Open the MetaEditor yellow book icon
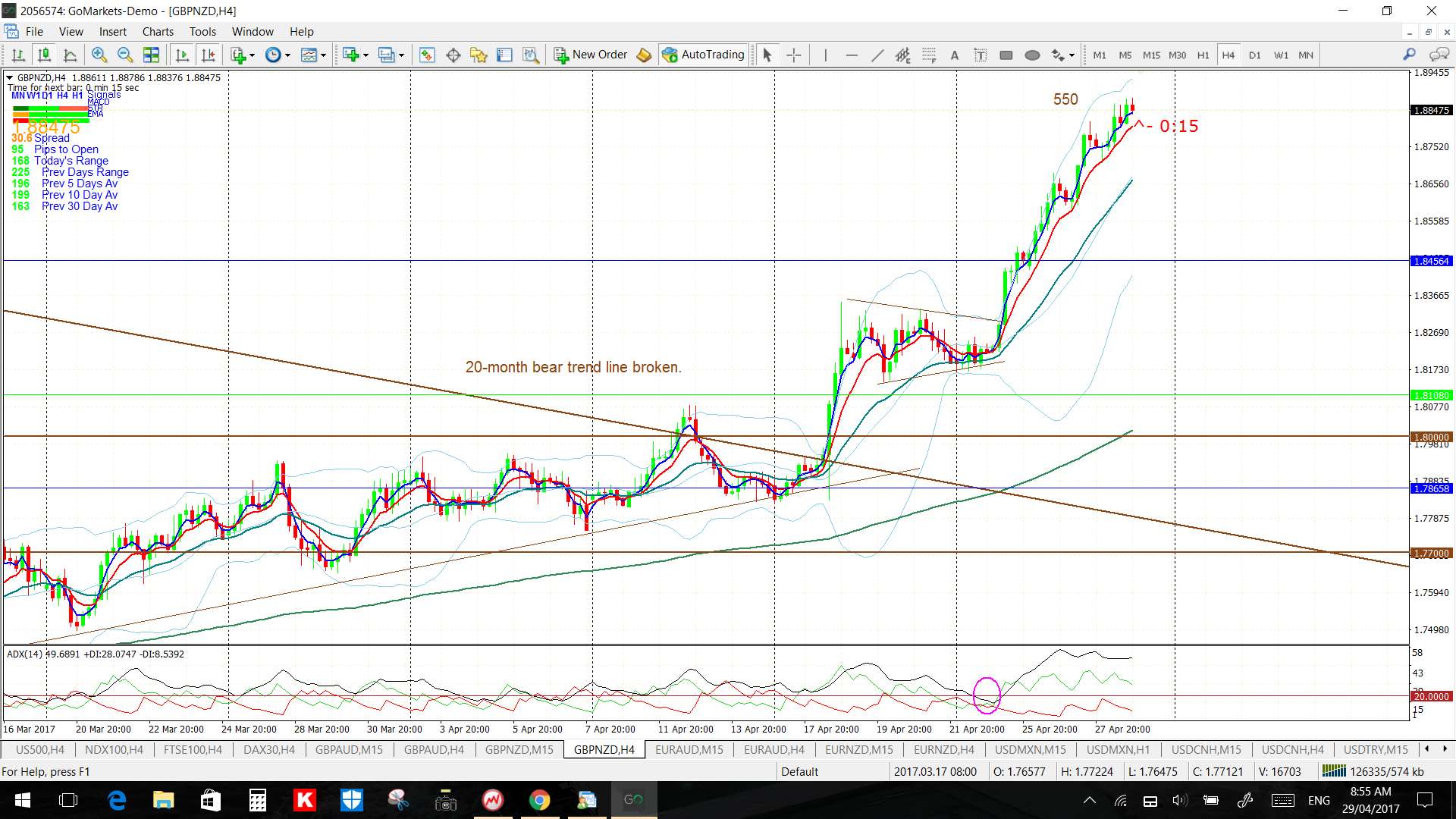Image resolution: width=1456 pixels, height=819 pixels. tap(644, 55)
